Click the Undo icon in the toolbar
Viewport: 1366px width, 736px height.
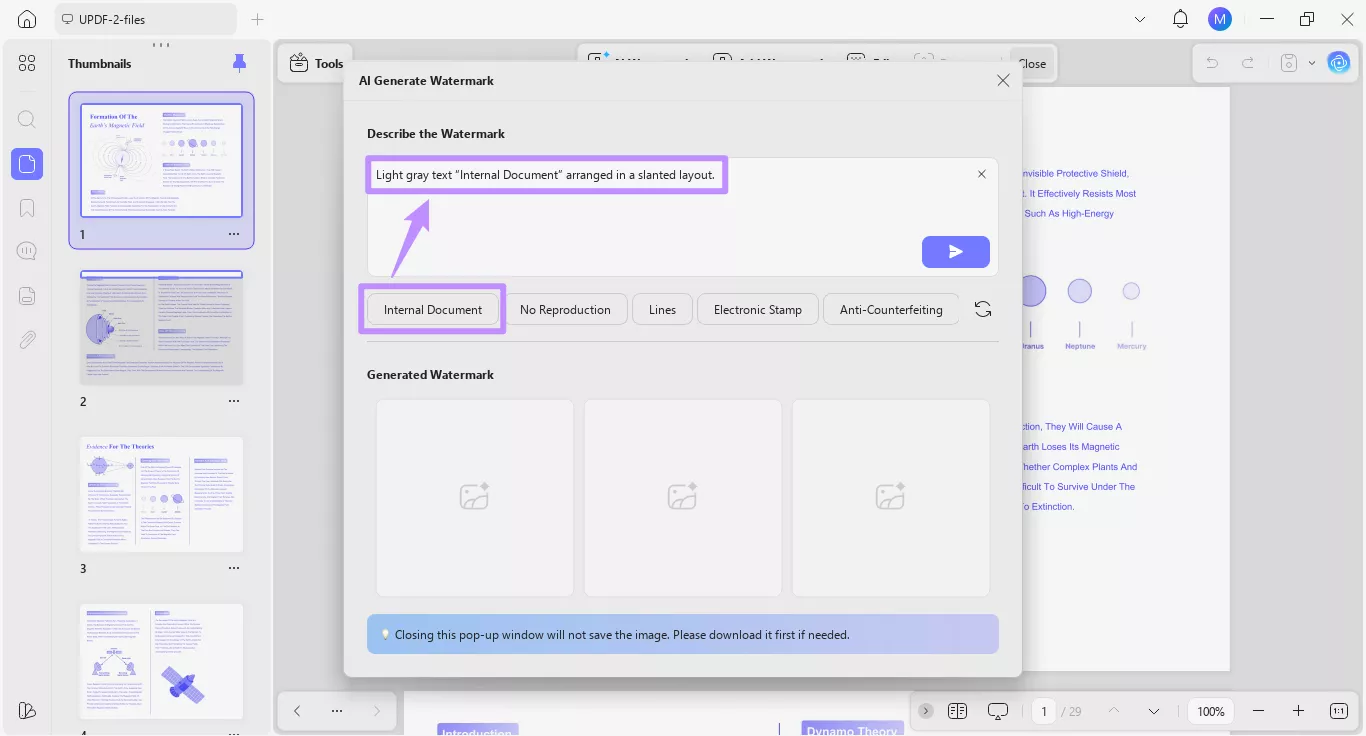(x=1211, y=62)
